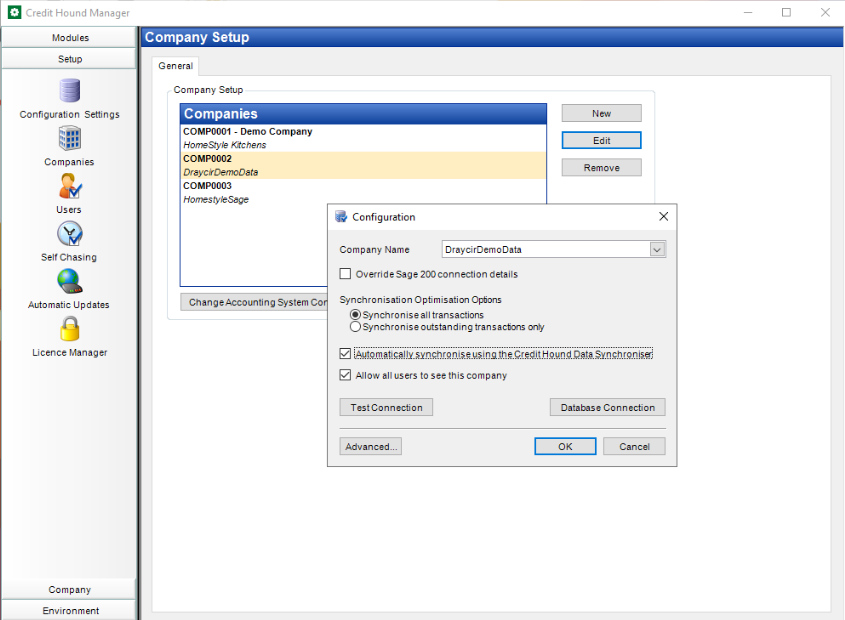Untick Automatically synchronise using Data Synchroniser
This screenshot has height=620, width=845.
point(345,354)
